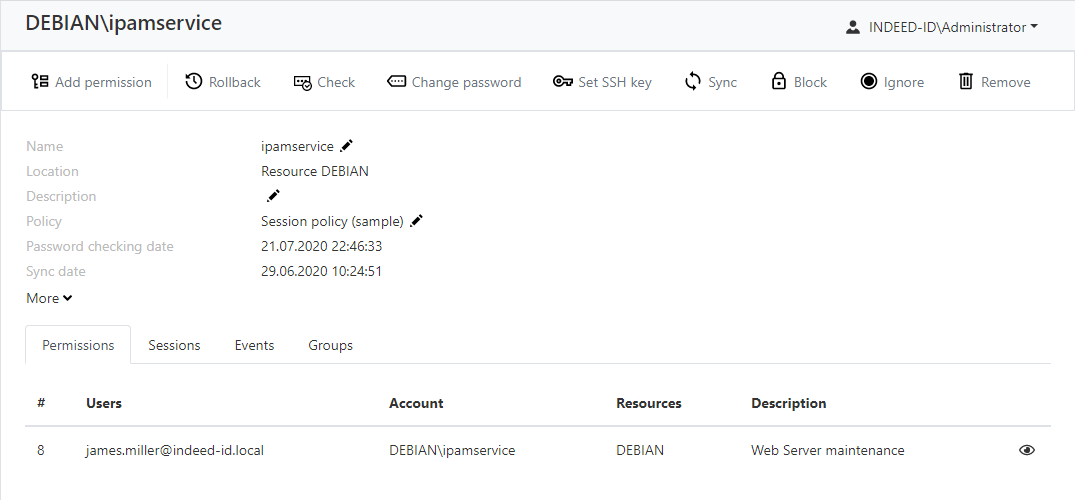1075x500 pixels.
Task: Click the Add permission toolbar icon
Action: pyautogui.click(x=40, y=82)
